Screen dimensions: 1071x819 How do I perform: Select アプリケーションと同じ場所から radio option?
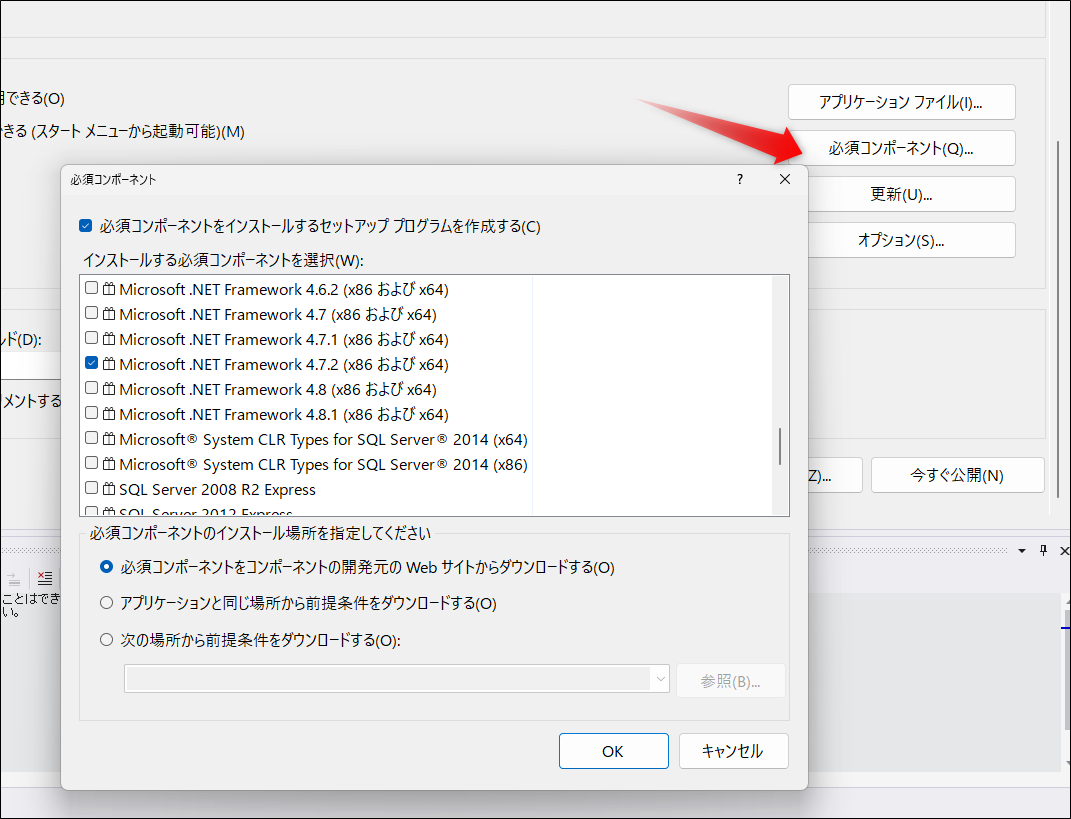point(107,603)
